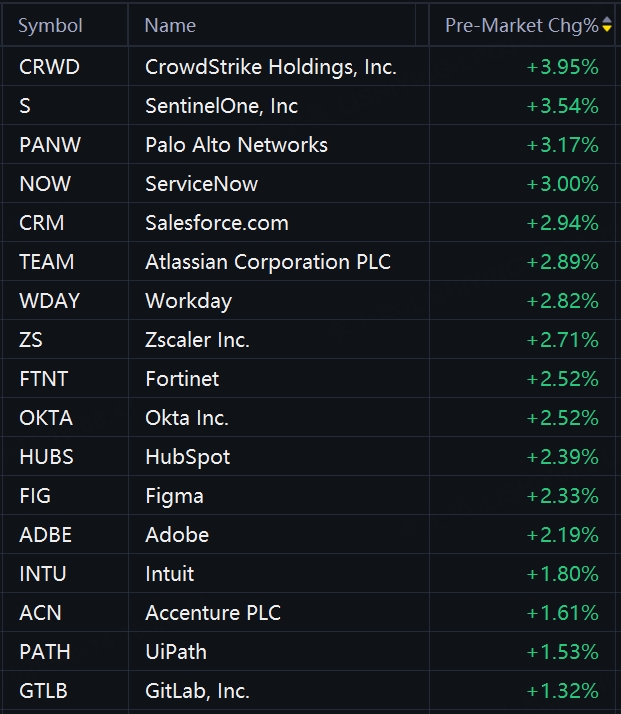The width and height of the screenshot is (621, 714).
Task: Open PANW symbol
Action: point(50,145)
